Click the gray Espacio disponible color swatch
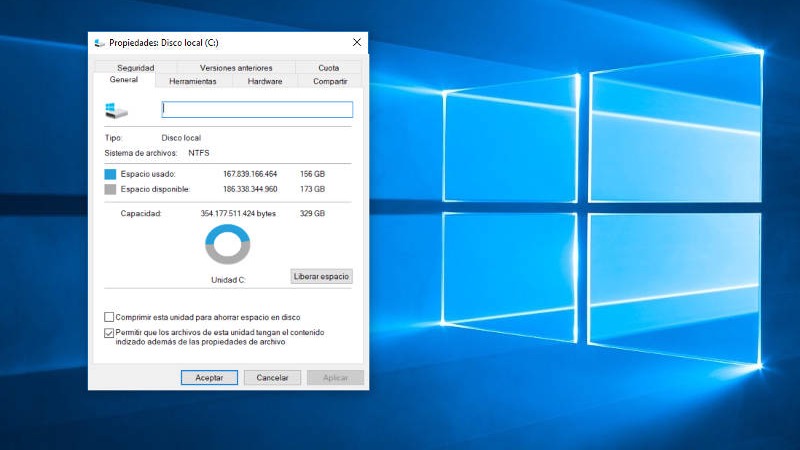 (x=110, y=189)
